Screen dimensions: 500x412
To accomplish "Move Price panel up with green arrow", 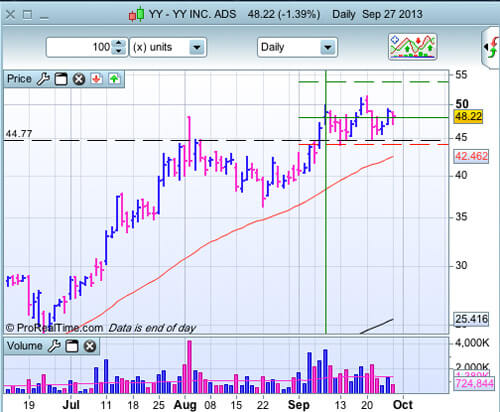I will tap(114, 79).
